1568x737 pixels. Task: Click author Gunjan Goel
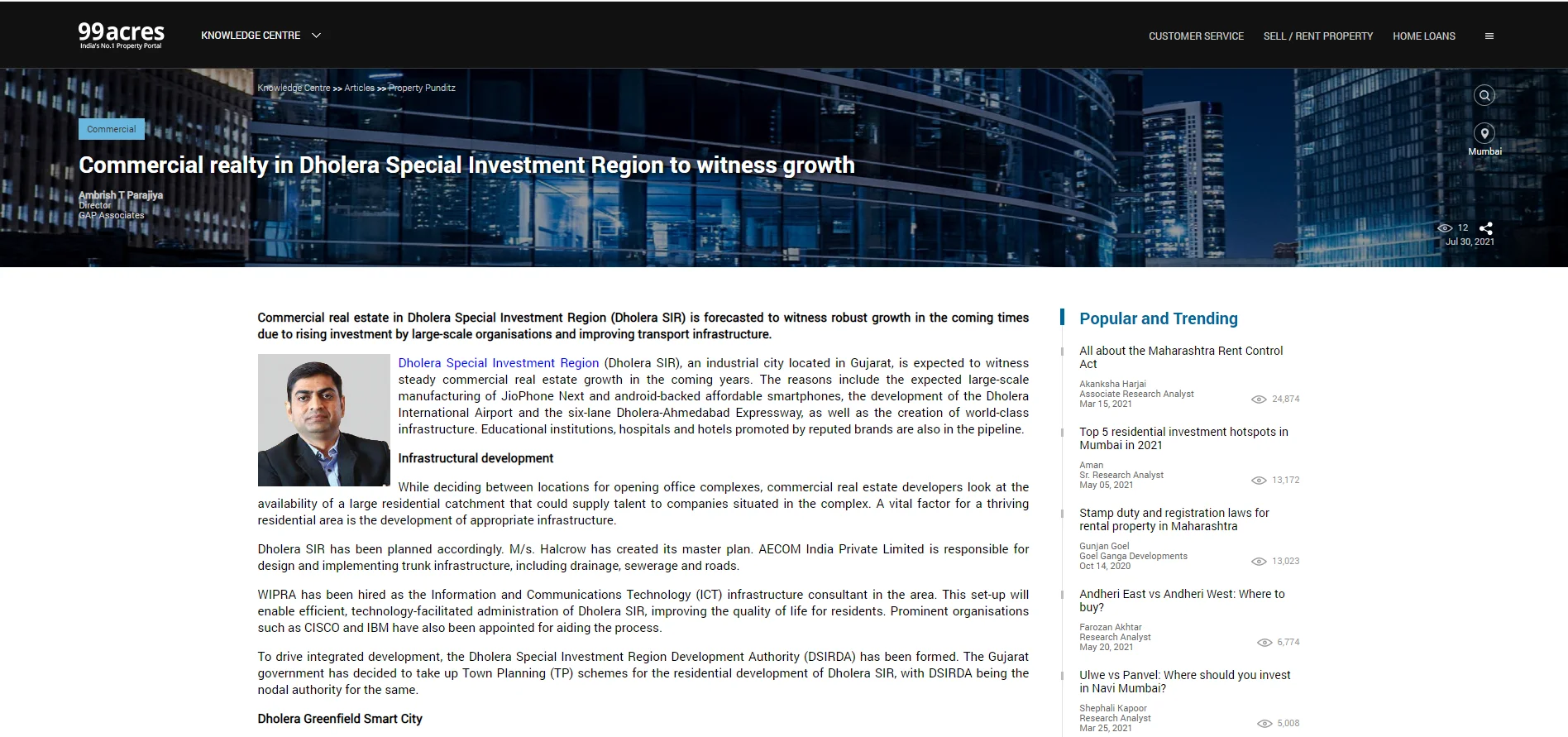pos(1104,546)
